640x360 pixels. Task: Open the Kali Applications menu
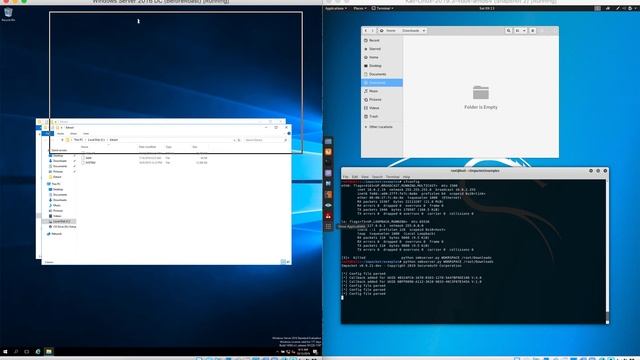[x=336, y=8]
